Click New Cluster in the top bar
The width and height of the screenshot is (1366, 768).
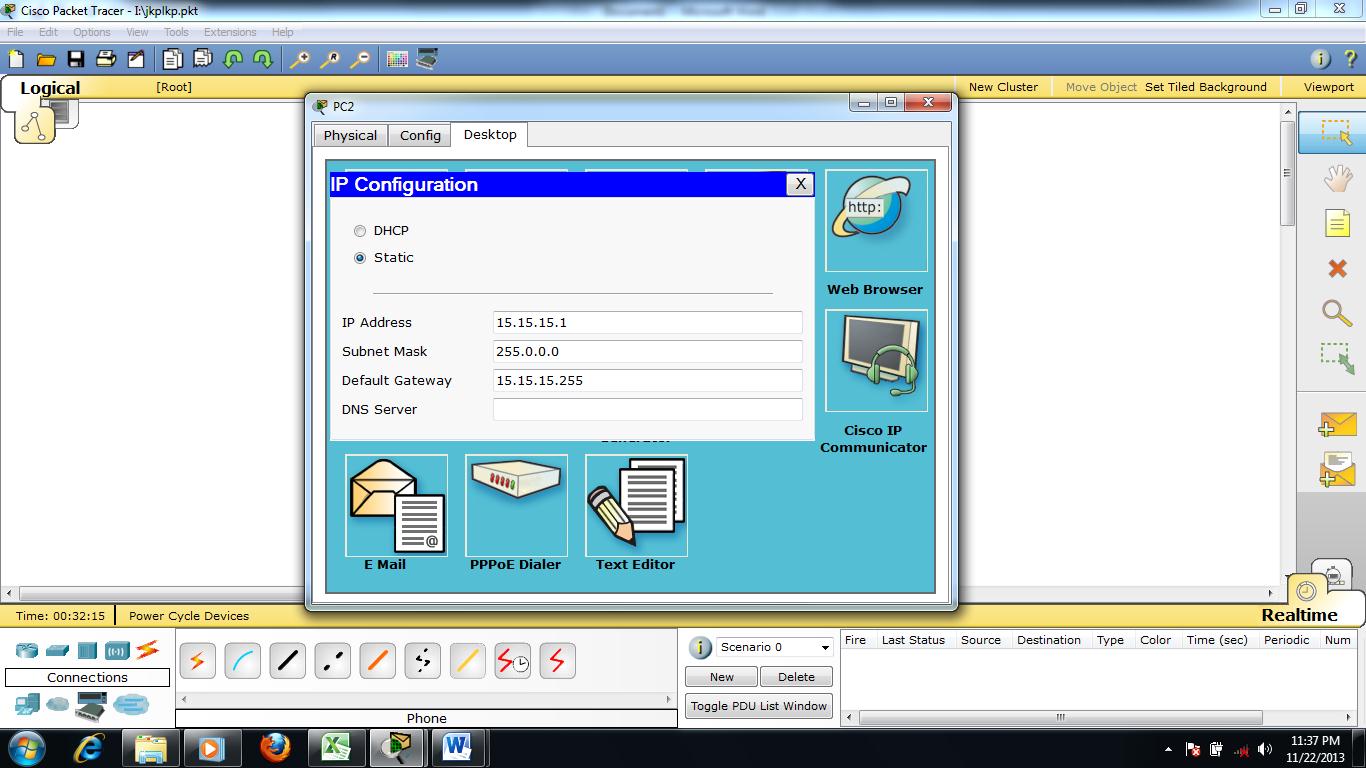[x=1003, y=87]
